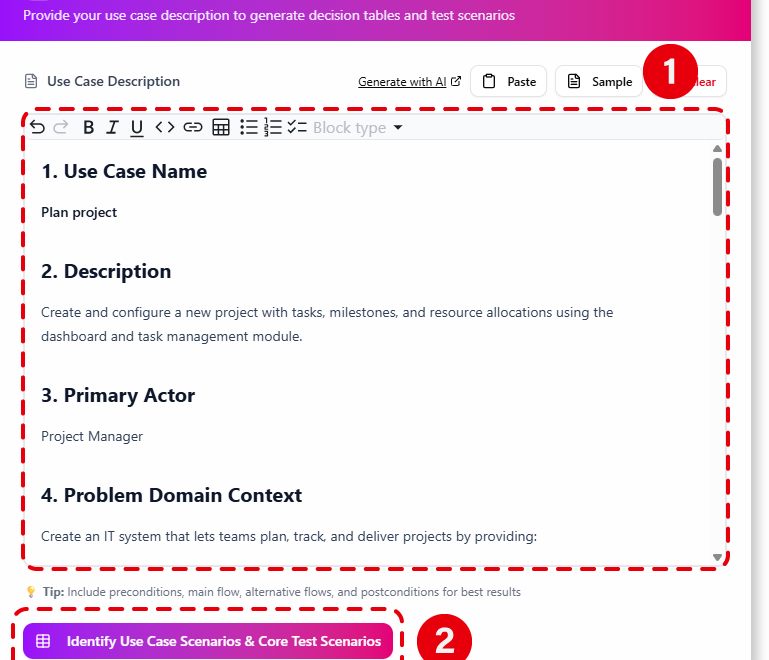This screenshot has width=769, height=660.
Task: Click the editor scrollbar up arrow
Action: click(717, 149)
